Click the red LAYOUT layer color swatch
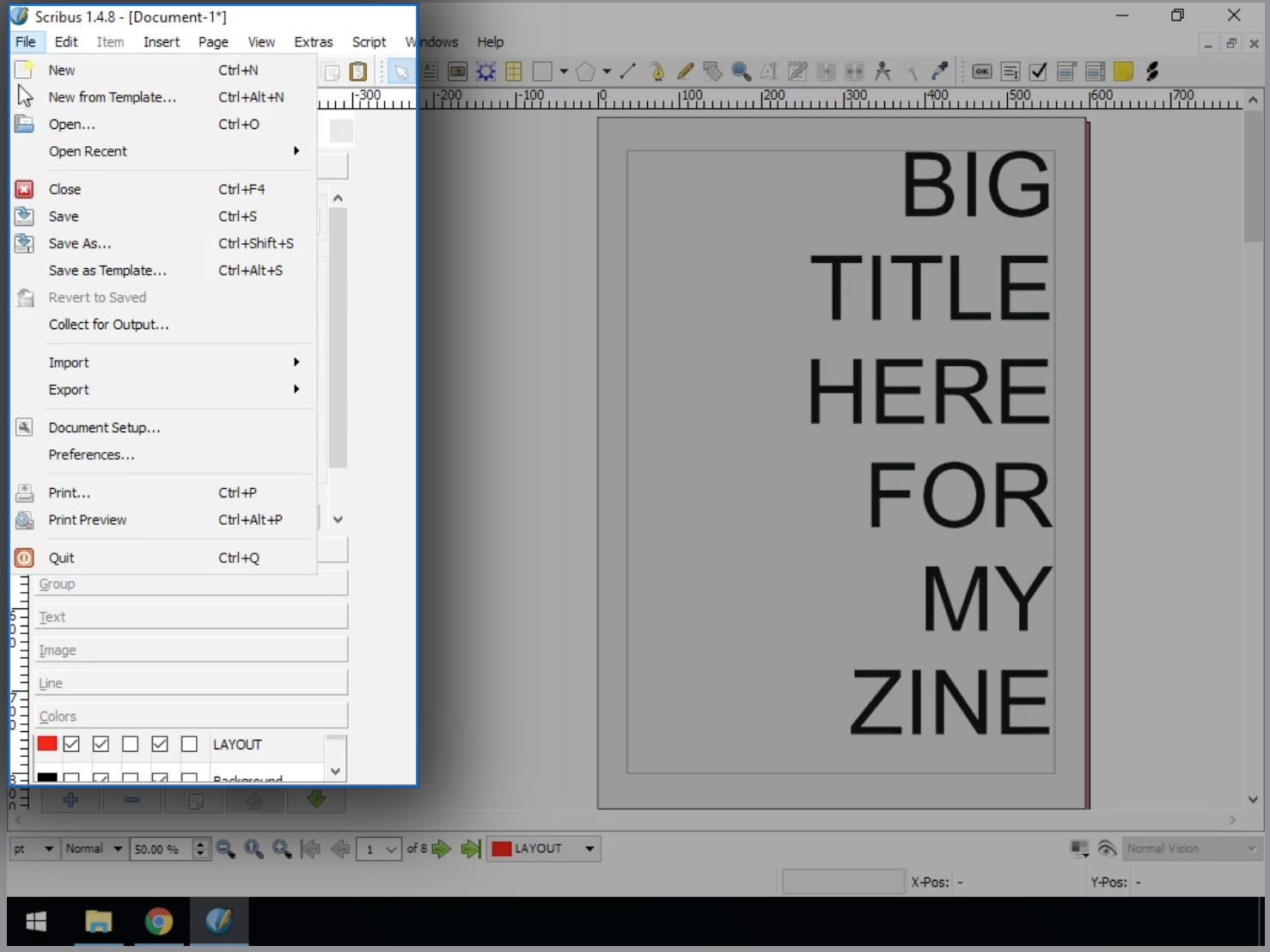1270x952 pixels. pos(47,744)
